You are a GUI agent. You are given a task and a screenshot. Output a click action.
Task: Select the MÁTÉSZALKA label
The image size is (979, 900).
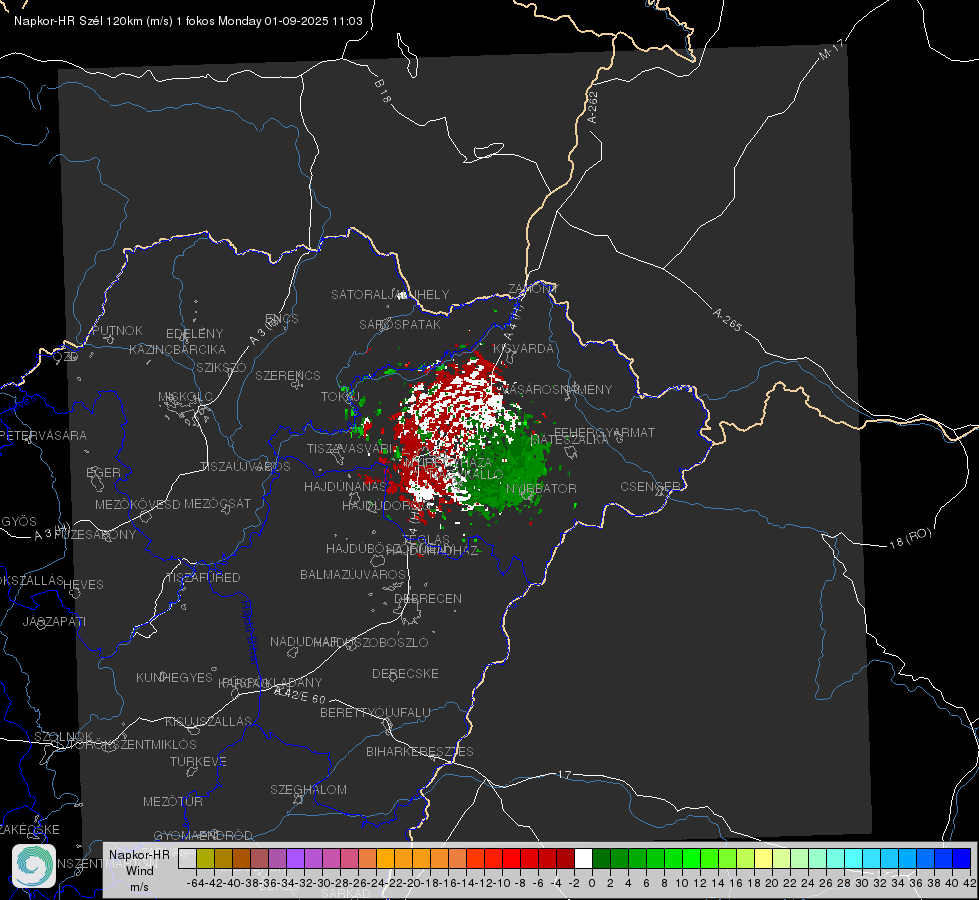pos(569,440)
